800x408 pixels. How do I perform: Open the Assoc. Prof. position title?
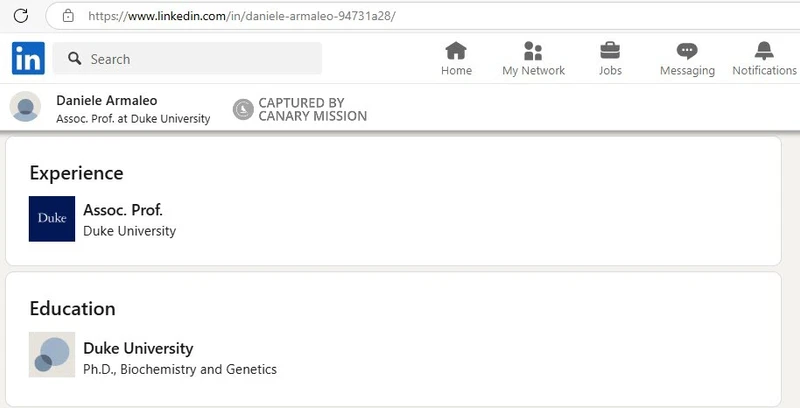pyautogui.click(x=123, y=210)
